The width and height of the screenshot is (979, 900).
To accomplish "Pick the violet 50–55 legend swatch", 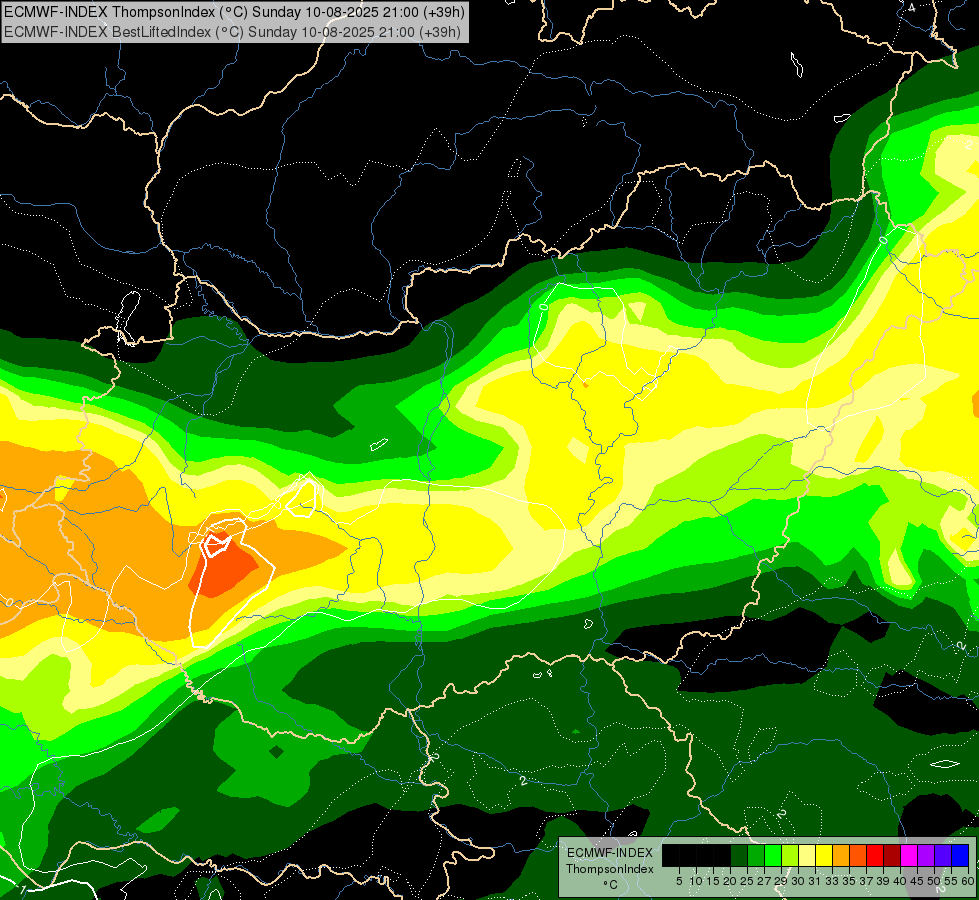I will 943,855.
